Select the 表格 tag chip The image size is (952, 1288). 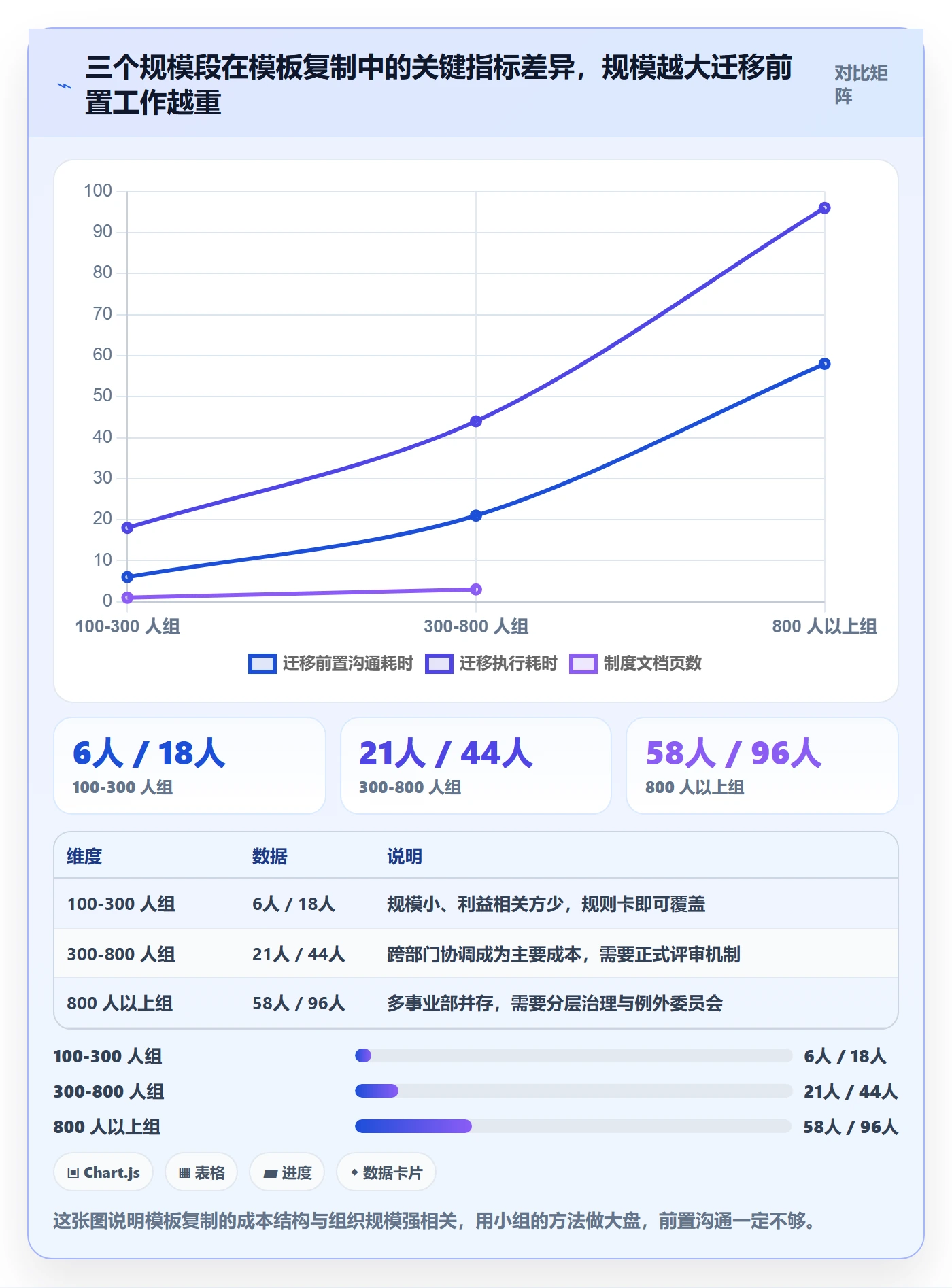(x=201, y=1172)
